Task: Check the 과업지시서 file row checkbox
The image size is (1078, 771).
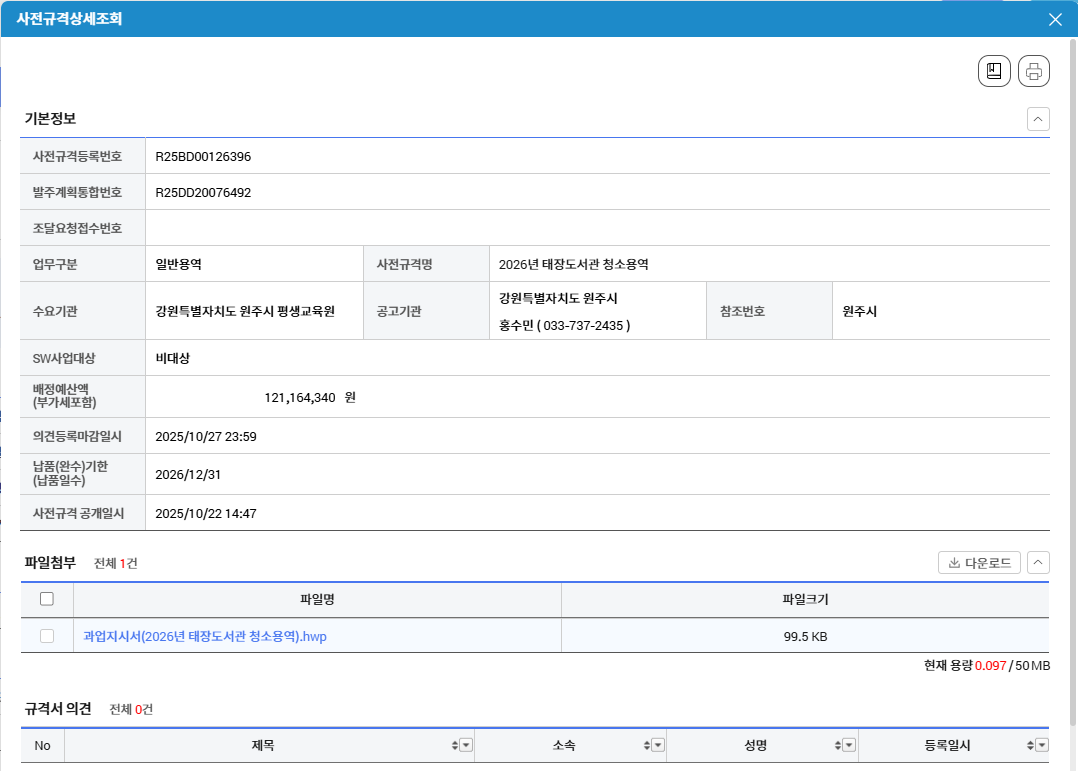Action: [47, 636]
